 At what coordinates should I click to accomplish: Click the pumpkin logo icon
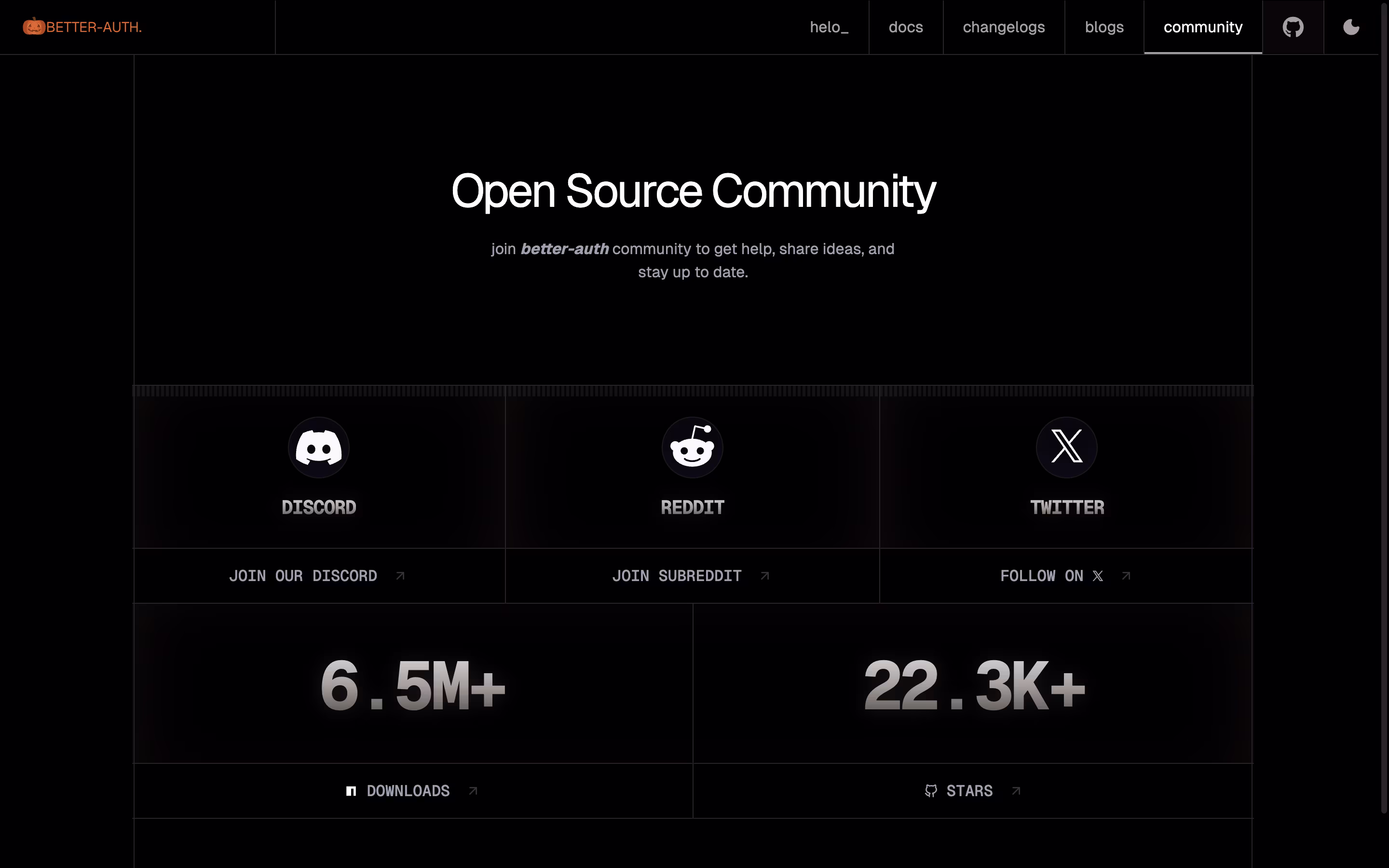34,27
